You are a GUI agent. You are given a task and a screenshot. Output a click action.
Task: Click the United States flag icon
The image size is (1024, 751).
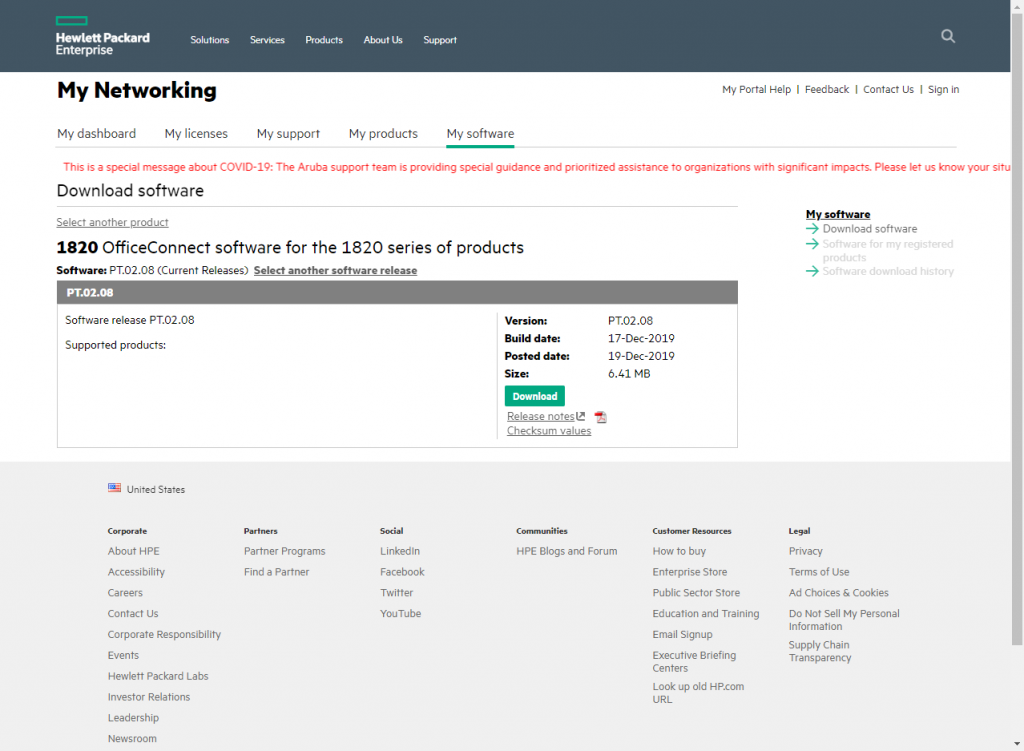[x=114, y=489]
